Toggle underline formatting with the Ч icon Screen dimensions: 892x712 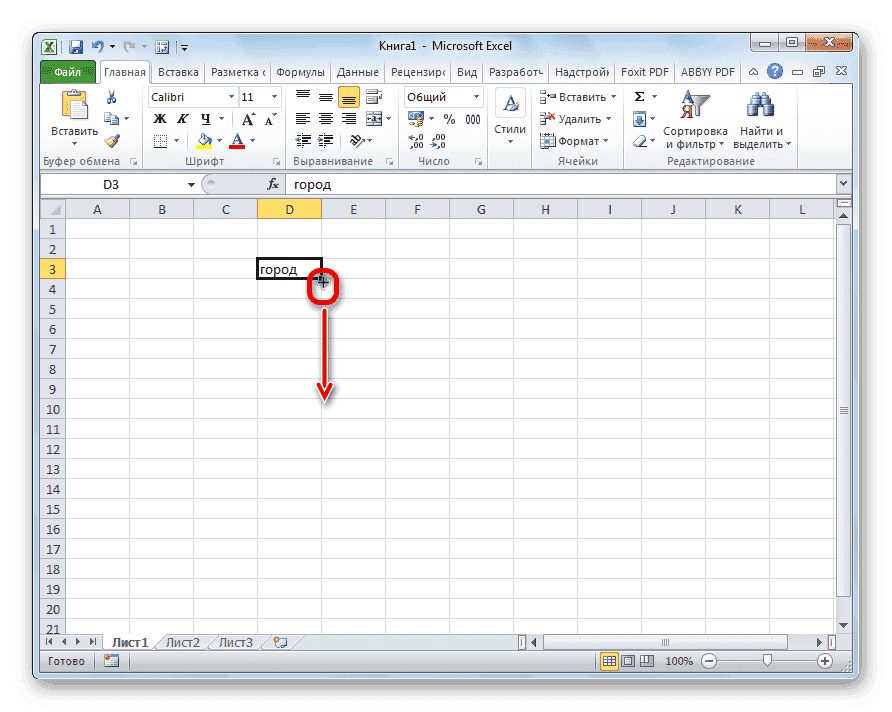(206, 118)
